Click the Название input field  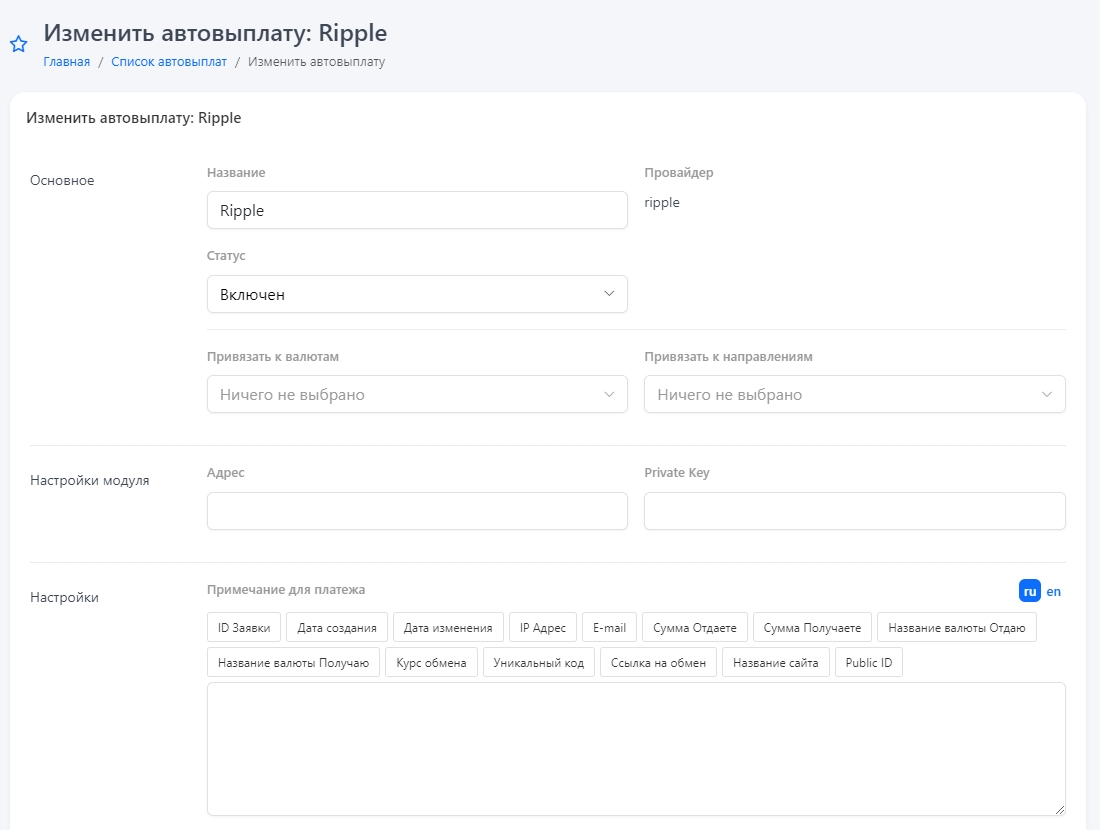(x=417, y=210)
